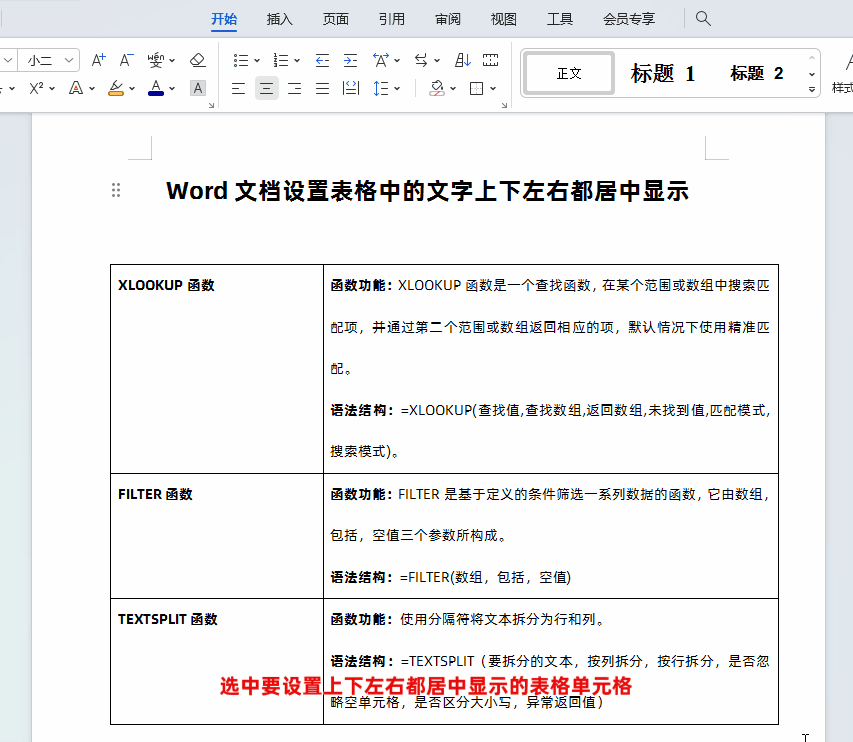Click the superscript X² icon

tap(36, 88)
